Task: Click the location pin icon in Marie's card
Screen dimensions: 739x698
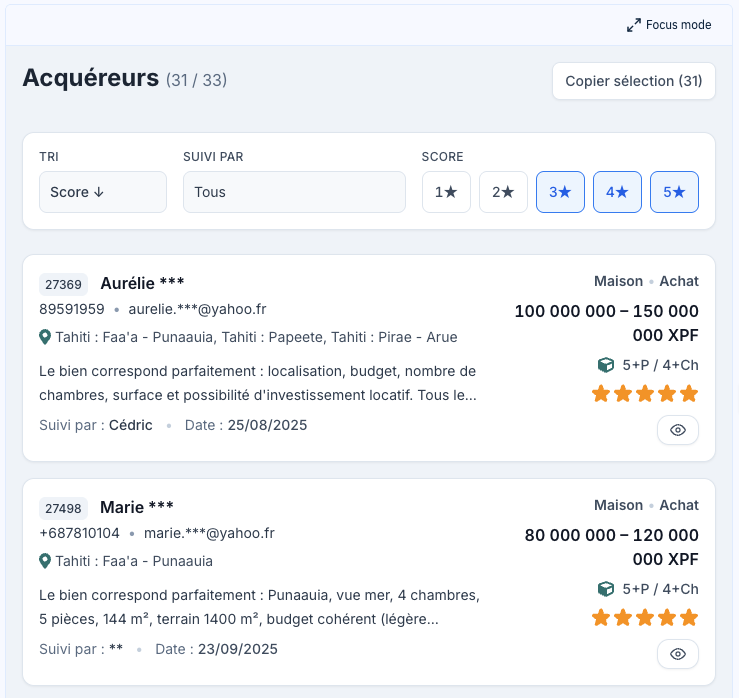Action: (45, 561)
